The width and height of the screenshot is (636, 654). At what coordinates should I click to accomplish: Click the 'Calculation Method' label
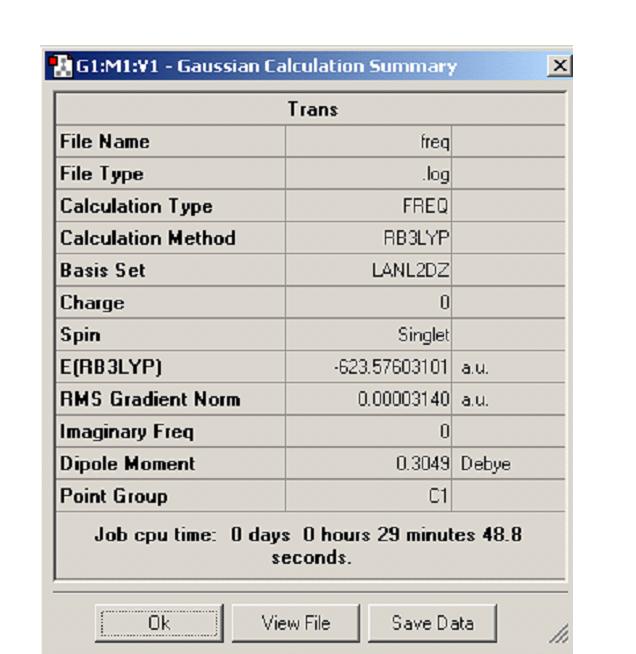[148, 238]
